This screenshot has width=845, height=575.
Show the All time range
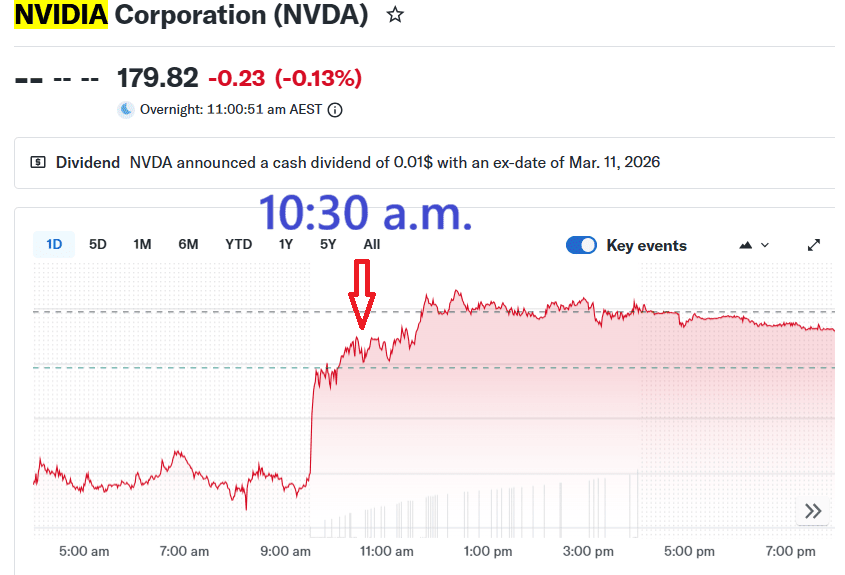(371, 244)
